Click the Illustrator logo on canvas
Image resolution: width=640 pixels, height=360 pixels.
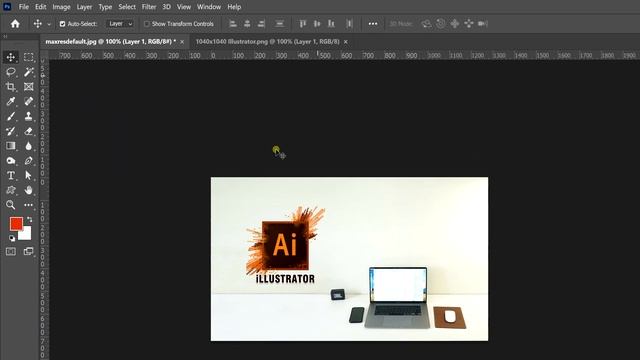[285, 245]
